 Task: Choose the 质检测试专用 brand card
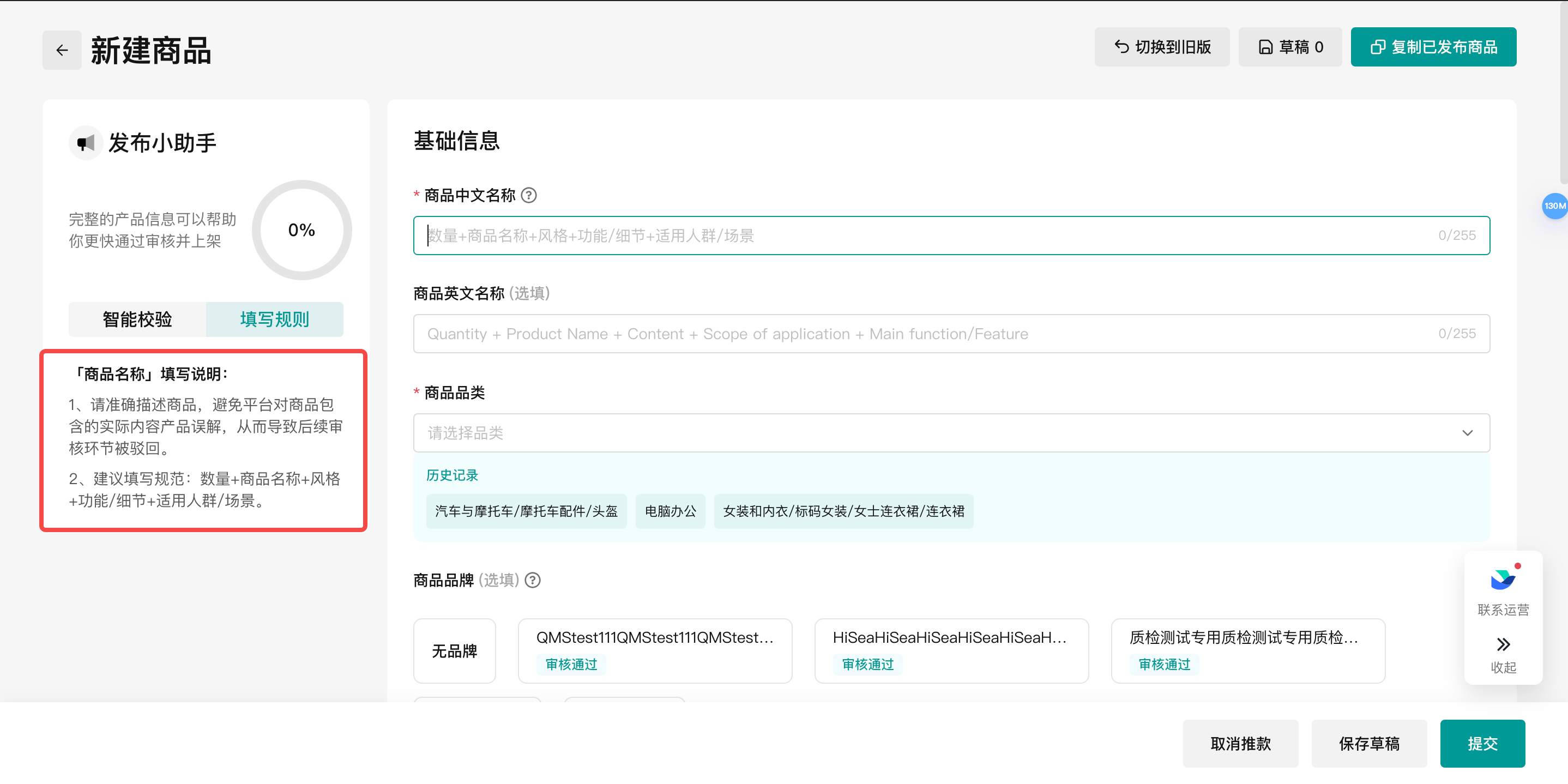pyautogui.click(x=1249, y=652)
